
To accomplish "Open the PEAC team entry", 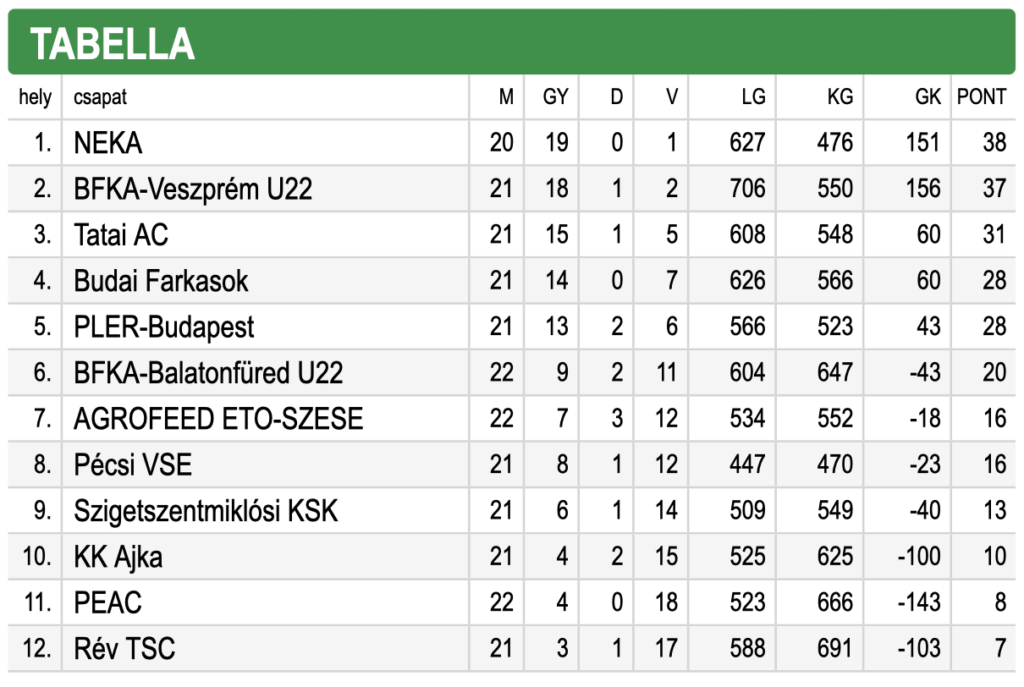I will 108,603.
